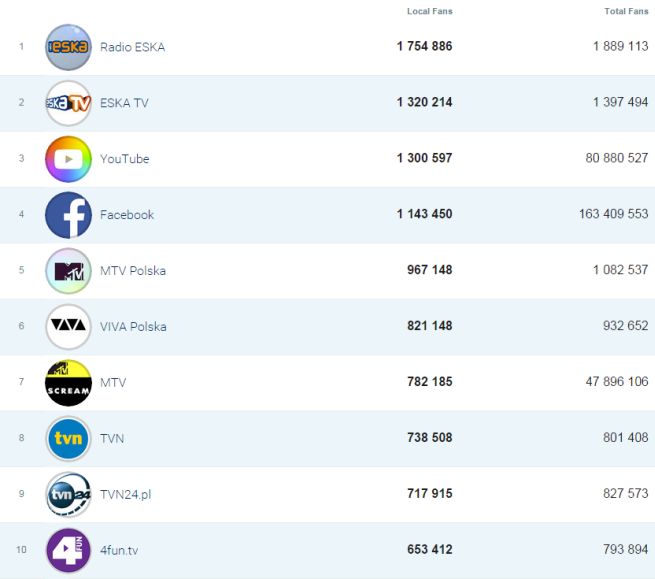655x579 pixels.
Task: Click the Radio ESKA logo icon
Action: pyautogui.click(x=68, y=47)
